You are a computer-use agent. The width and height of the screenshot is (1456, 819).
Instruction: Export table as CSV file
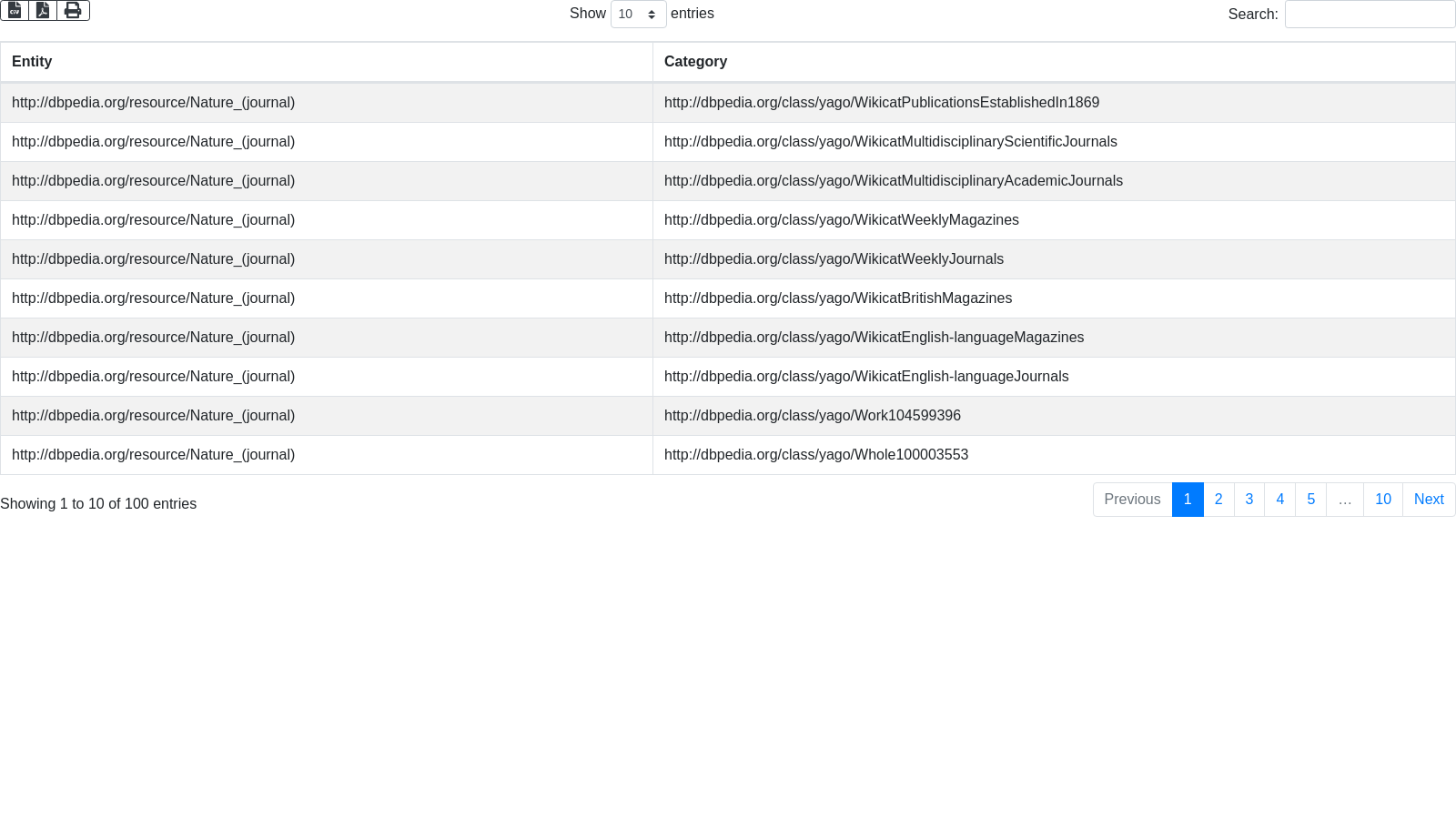tap(15, 10)
